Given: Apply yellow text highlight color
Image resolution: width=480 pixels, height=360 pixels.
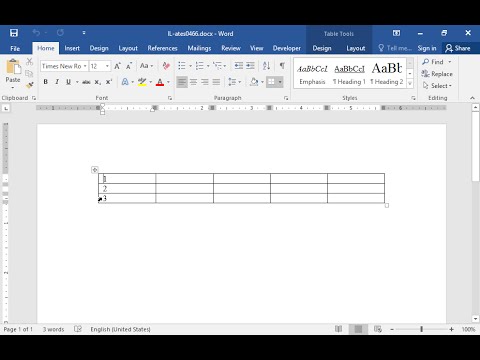Looking at the screenshot, I should [x=142, y=82].
